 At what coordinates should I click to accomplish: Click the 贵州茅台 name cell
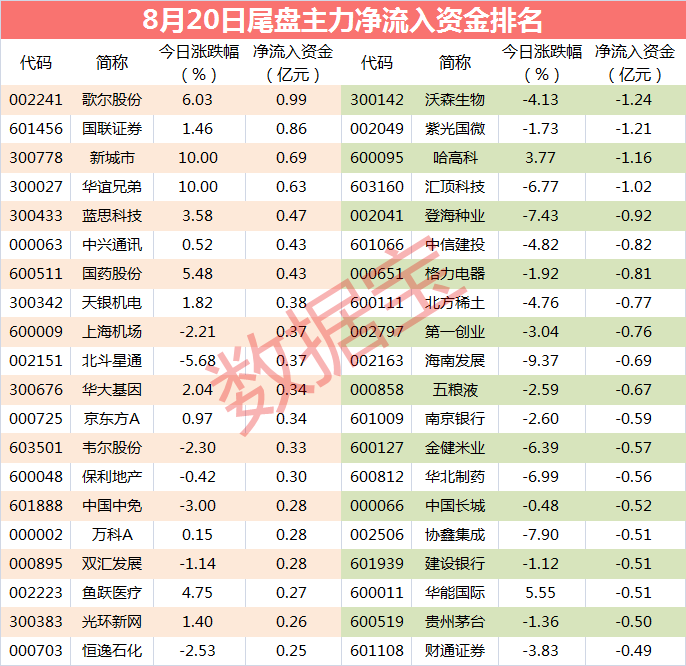point(455,621)
